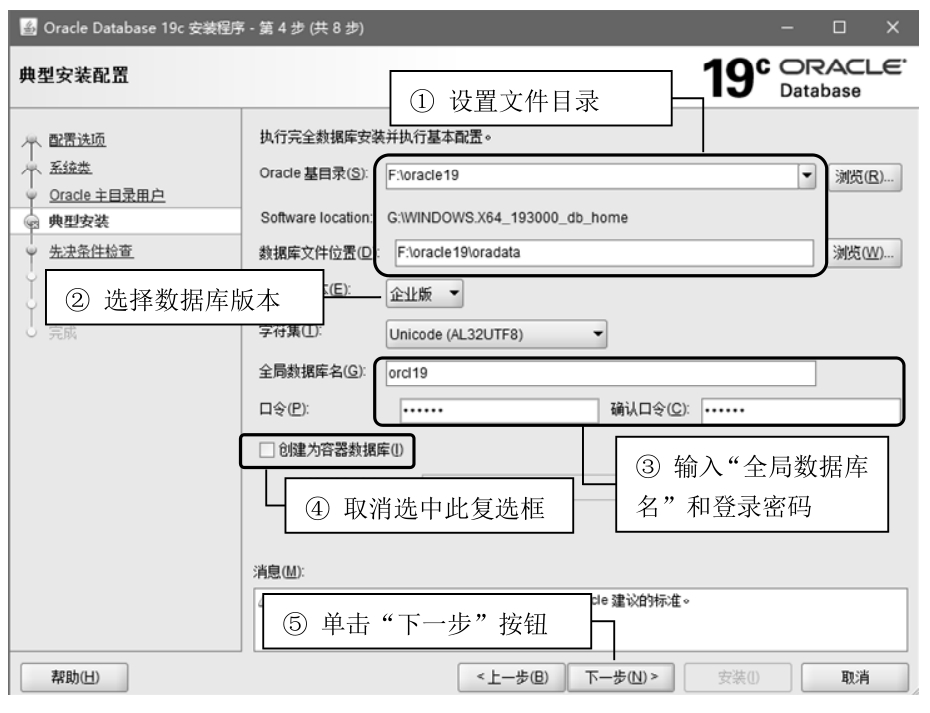The image size is (930, 713).
Task: Click 浏览(W) button for database file location
Action: [864, 253]
